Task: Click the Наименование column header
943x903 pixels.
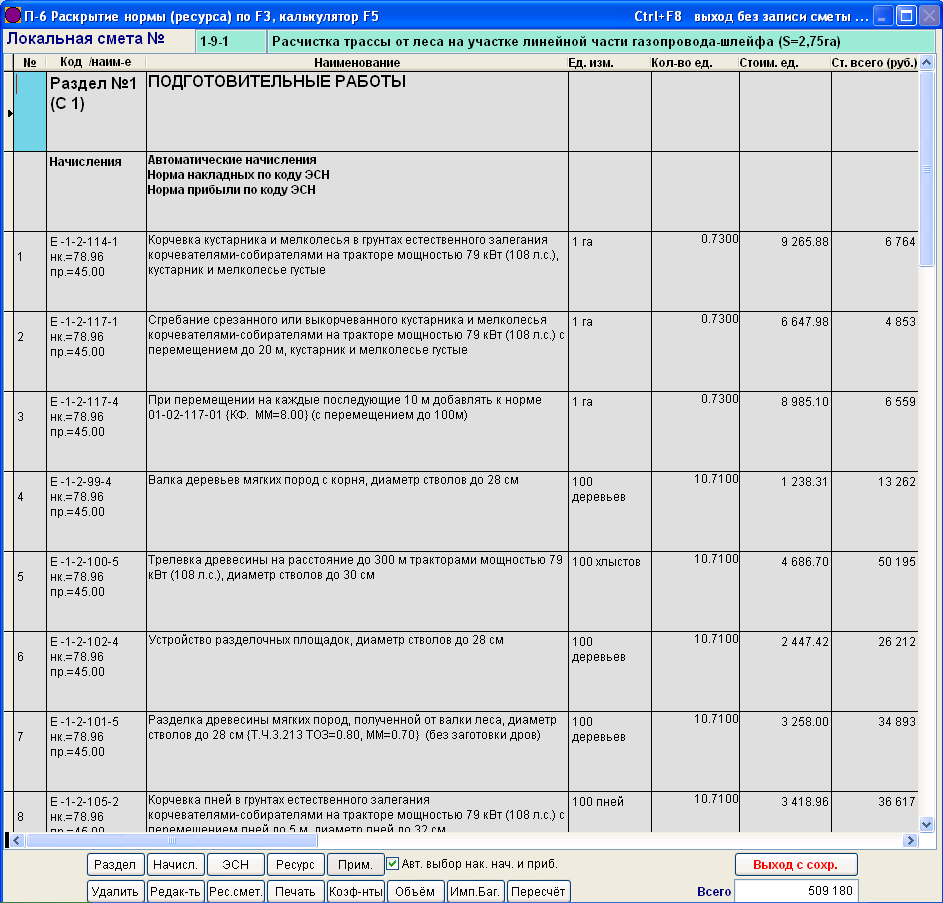Action: (357, 63)
